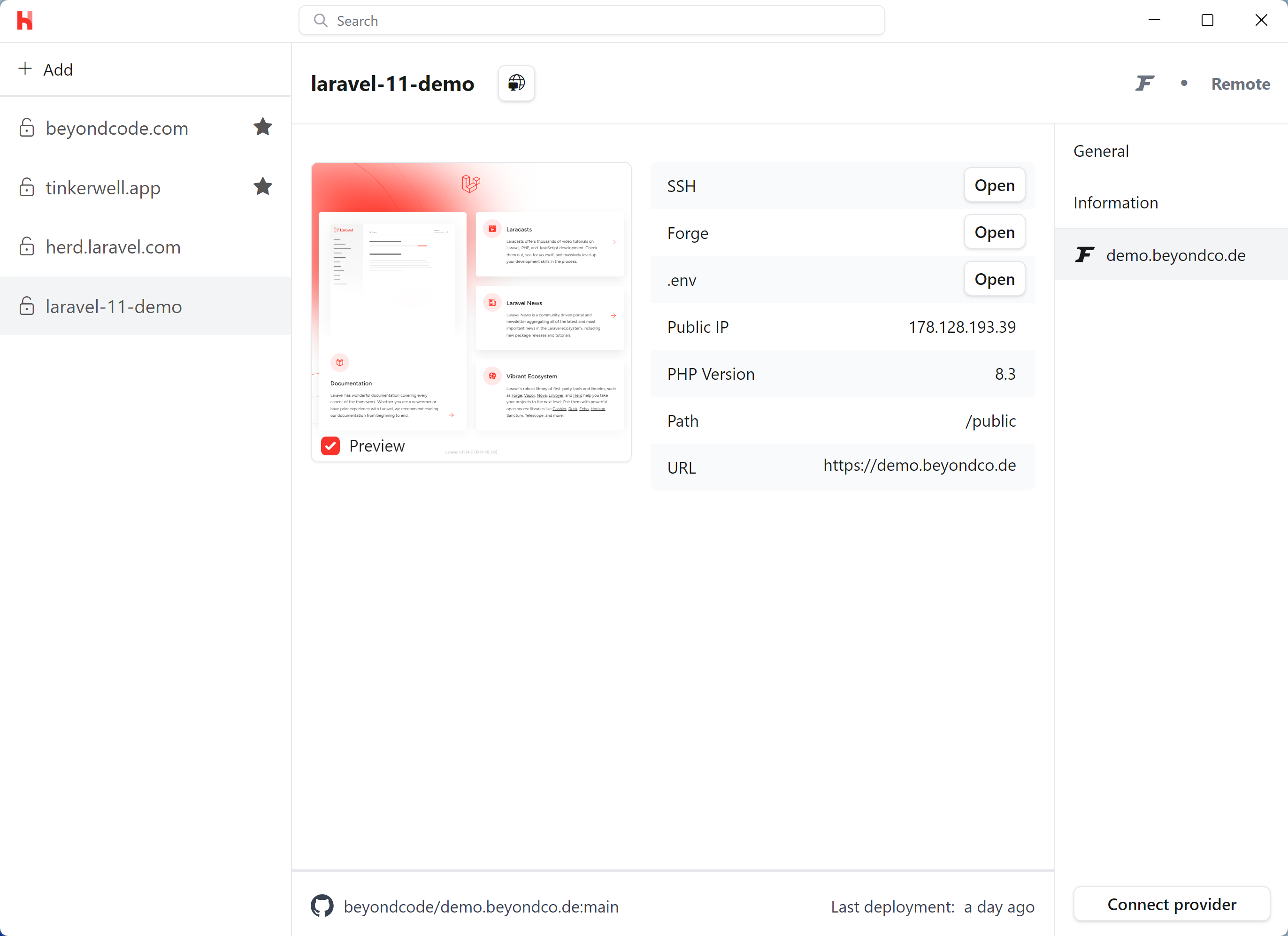Click inside the Search field
The width and height of the screenshot is (1288, 936).
tap(568, 20)
